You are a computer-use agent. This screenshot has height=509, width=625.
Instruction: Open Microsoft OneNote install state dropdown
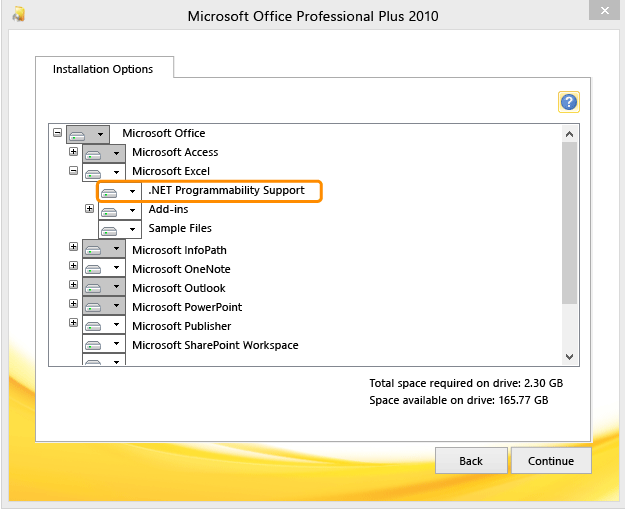[104, 268]
